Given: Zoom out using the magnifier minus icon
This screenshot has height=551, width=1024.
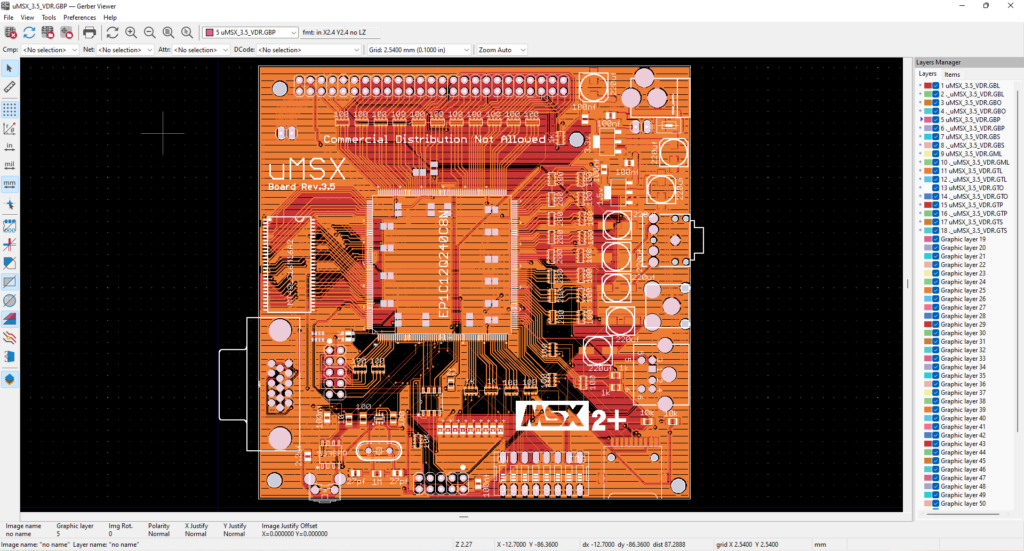Looking at the screenshot, I should coord(149,33).
